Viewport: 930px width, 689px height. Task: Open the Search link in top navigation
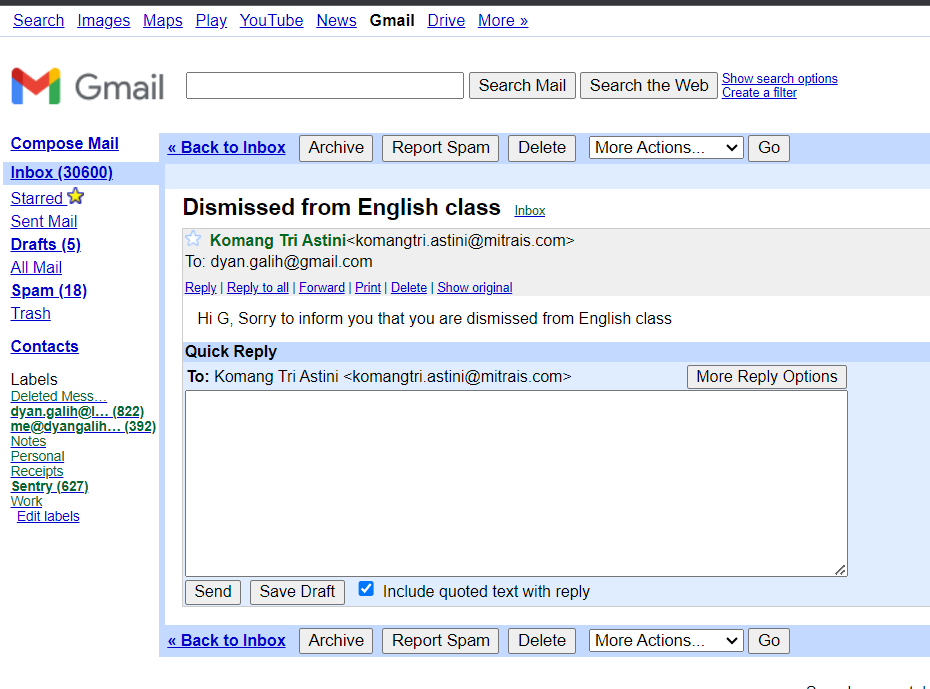pyautogui.click(x=39, y=21)
